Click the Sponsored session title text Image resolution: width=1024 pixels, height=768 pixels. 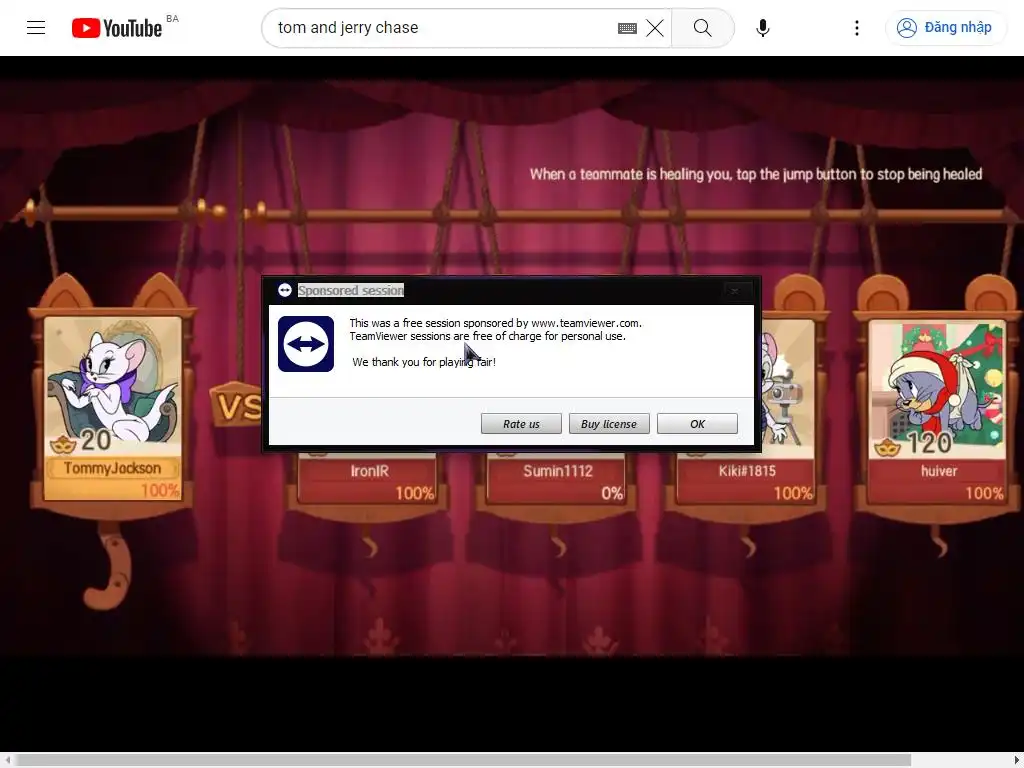point(351,290)
